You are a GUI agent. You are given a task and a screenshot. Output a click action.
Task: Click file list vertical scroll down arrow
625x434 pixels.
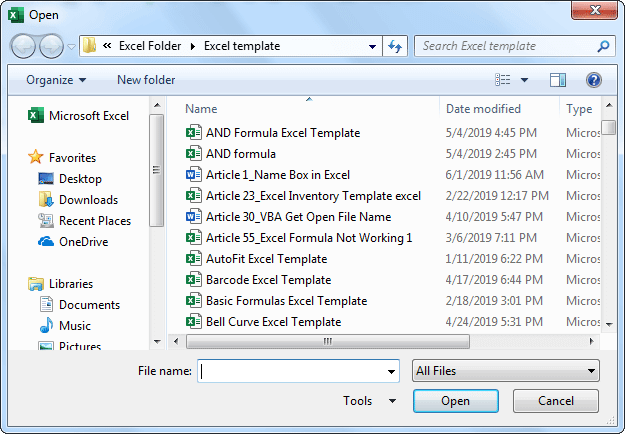609,324
